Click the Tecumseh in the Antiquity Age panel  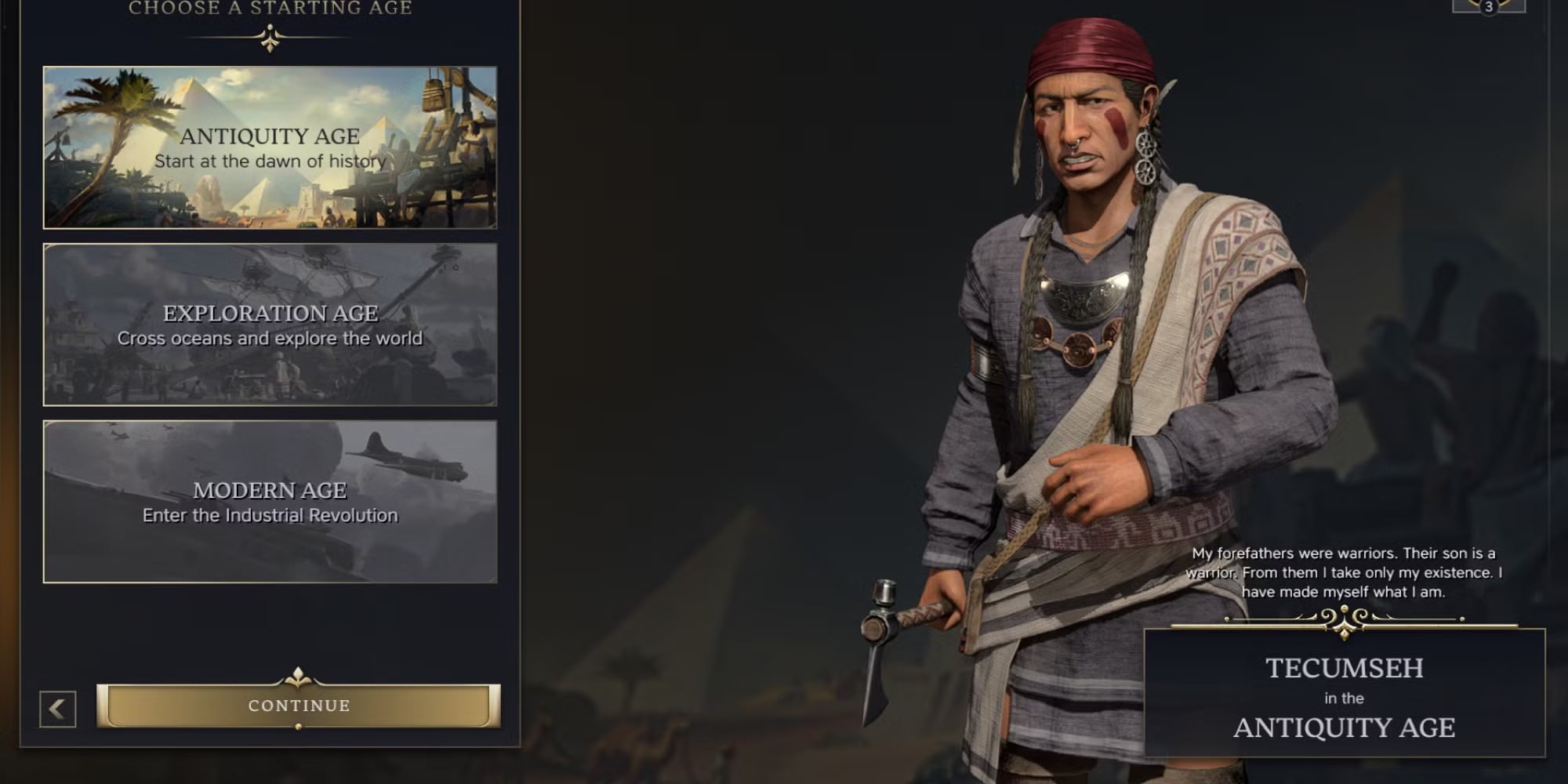1345,693
